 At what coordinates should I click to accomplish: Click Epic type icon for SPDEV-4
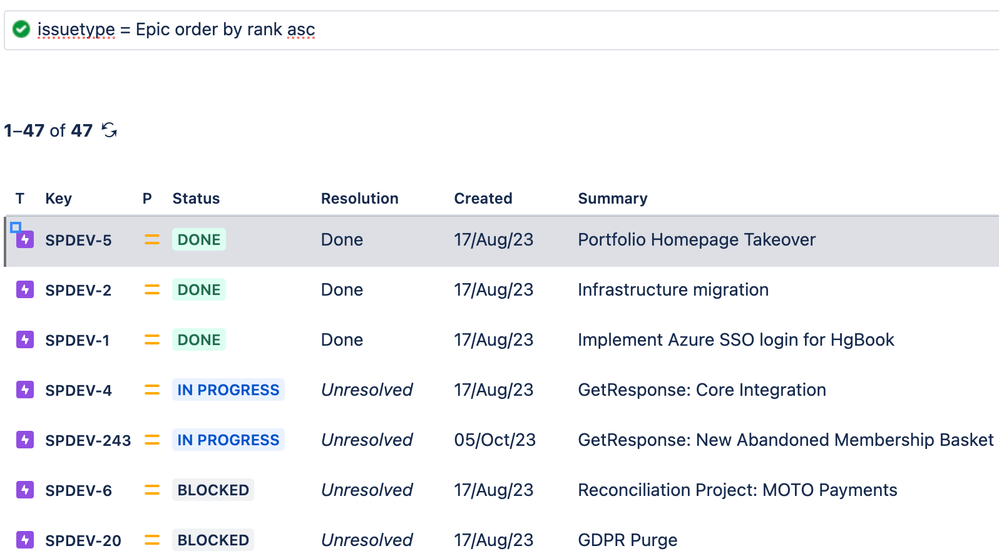(25, 390)
